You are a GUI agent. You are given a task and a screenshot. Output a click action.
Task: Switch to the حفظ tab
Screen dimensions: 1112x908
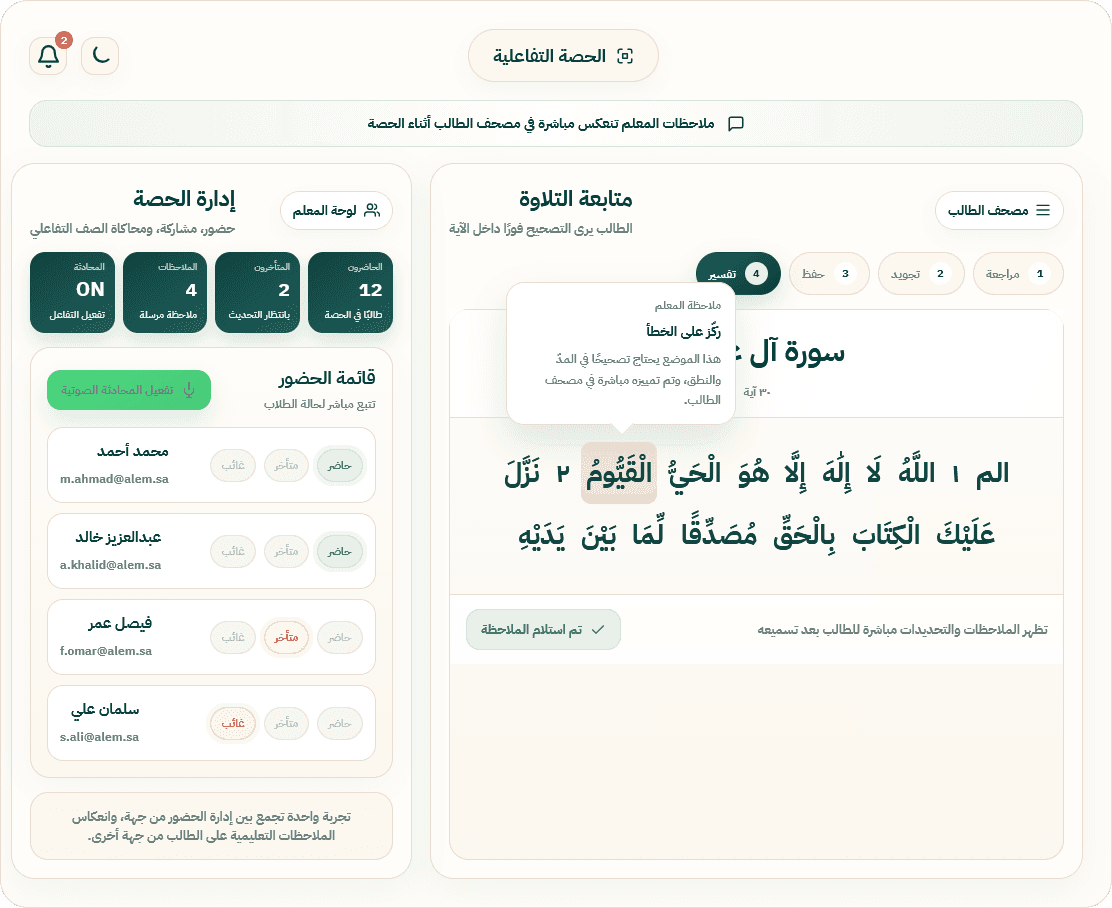click(829, 273)
